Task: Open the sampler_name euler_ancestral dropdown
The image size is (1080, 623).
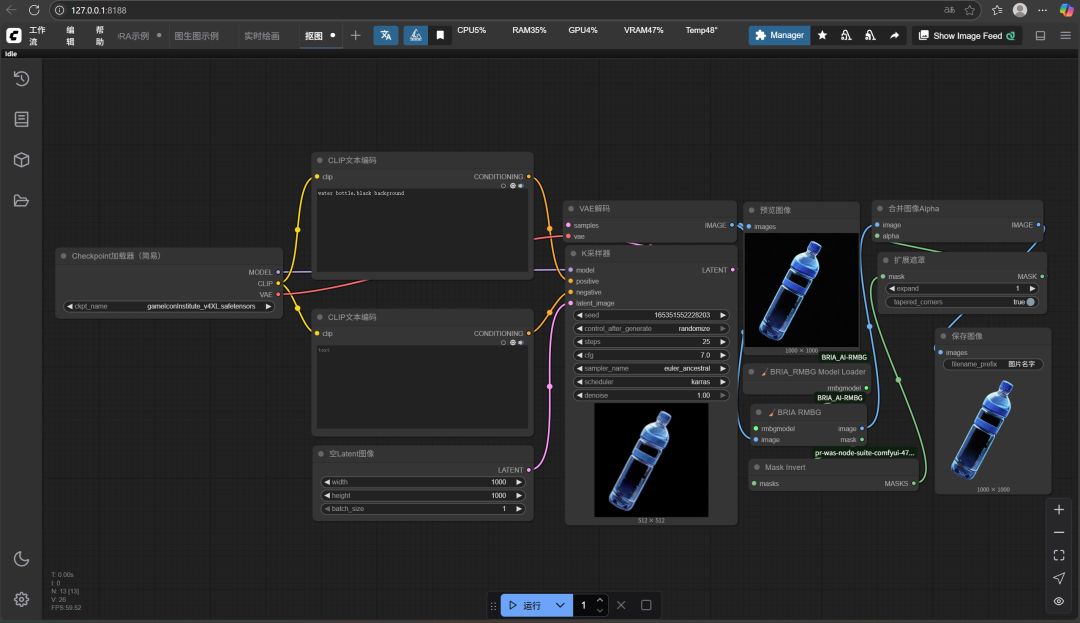Action: (651, 368)
